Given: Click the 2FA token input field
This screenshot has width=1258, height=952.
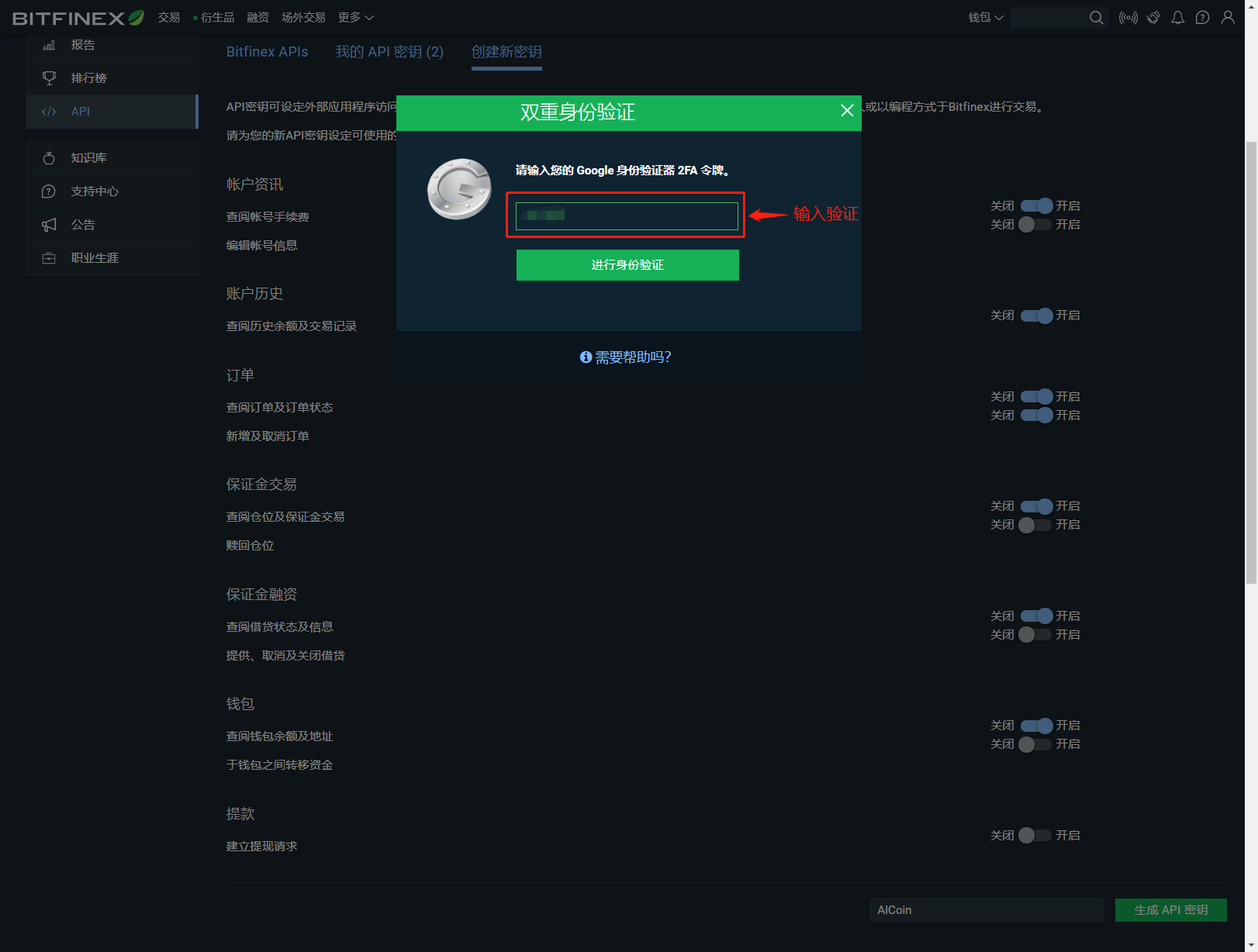Looking at the screenshot, I should coord(627,216).
